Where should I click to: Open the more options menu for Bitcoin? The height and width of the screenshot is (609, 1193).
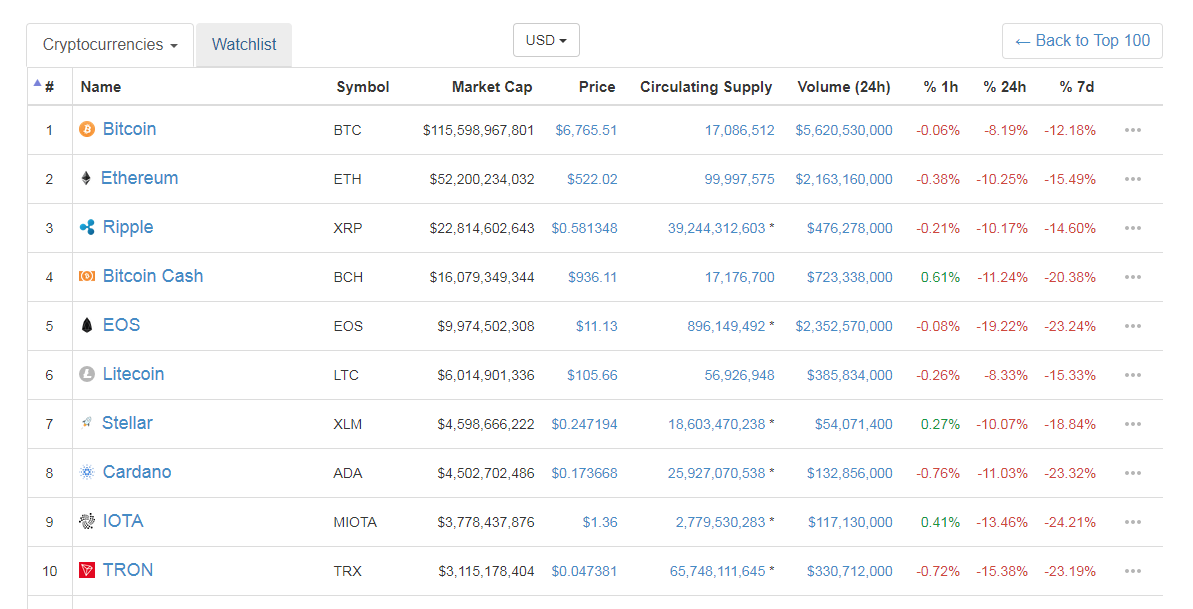[1132, 130]
